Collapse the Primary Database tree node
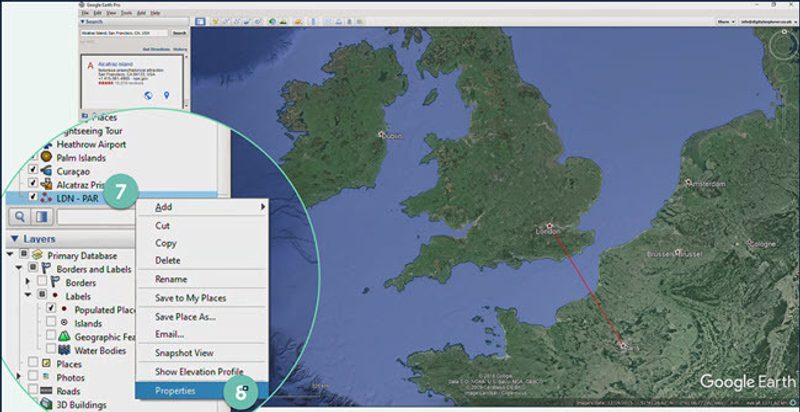This screenshot has width=800, height=412. (x=10, y=254)
